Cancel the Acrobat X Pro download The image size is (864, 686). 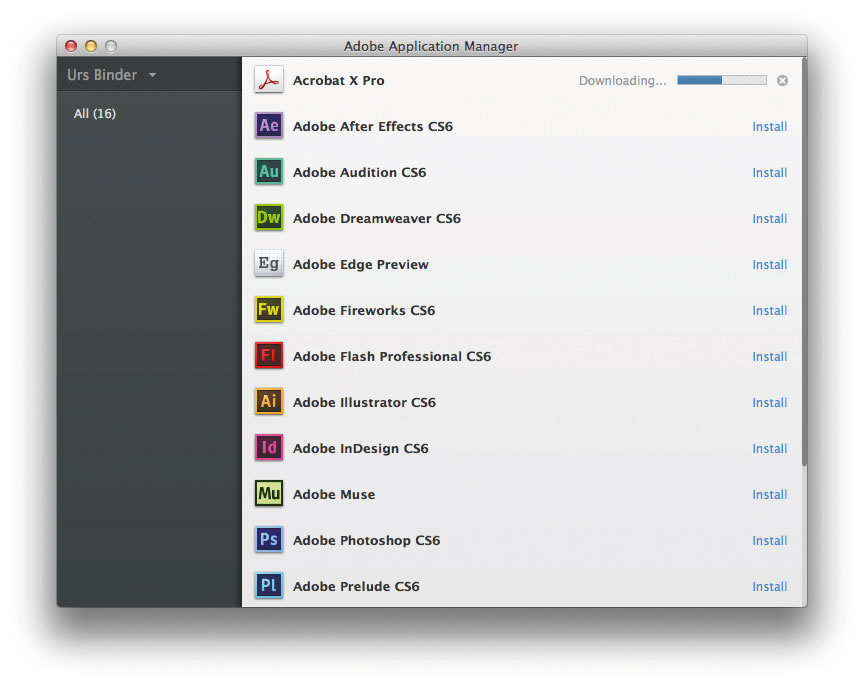[782, 80]
